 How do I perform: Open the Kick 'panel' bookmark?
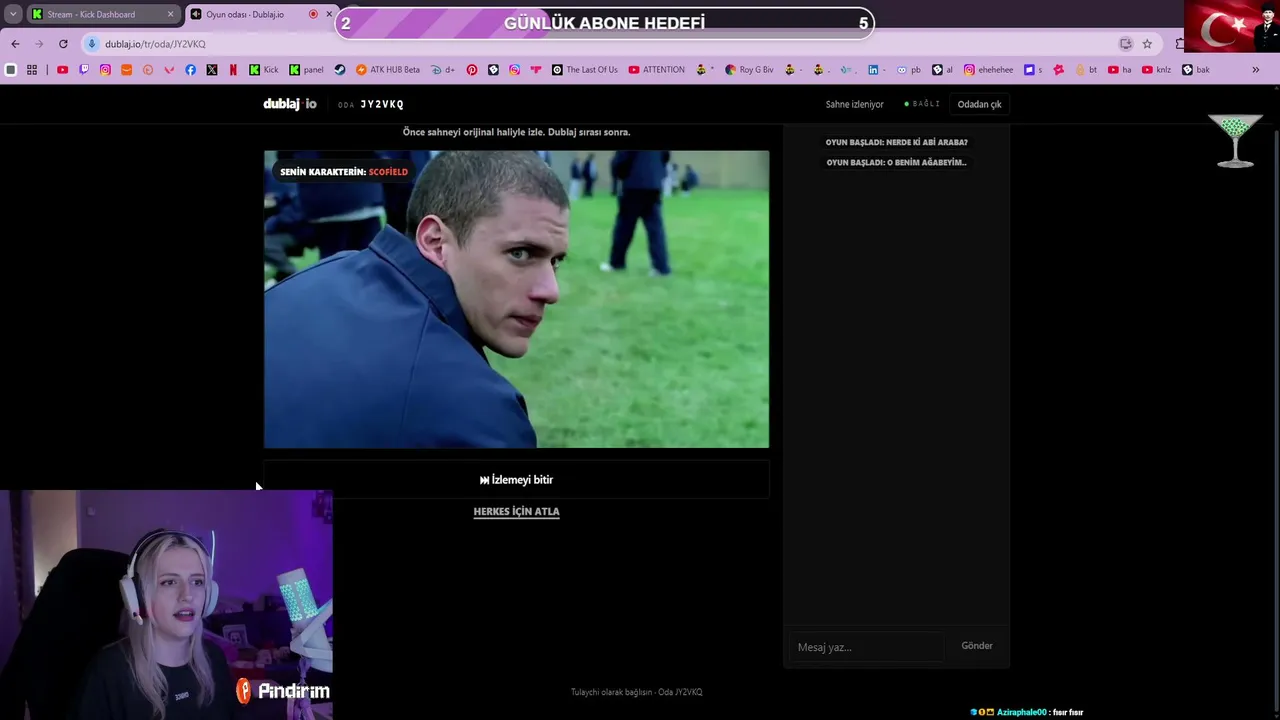[x=307, y=70]
